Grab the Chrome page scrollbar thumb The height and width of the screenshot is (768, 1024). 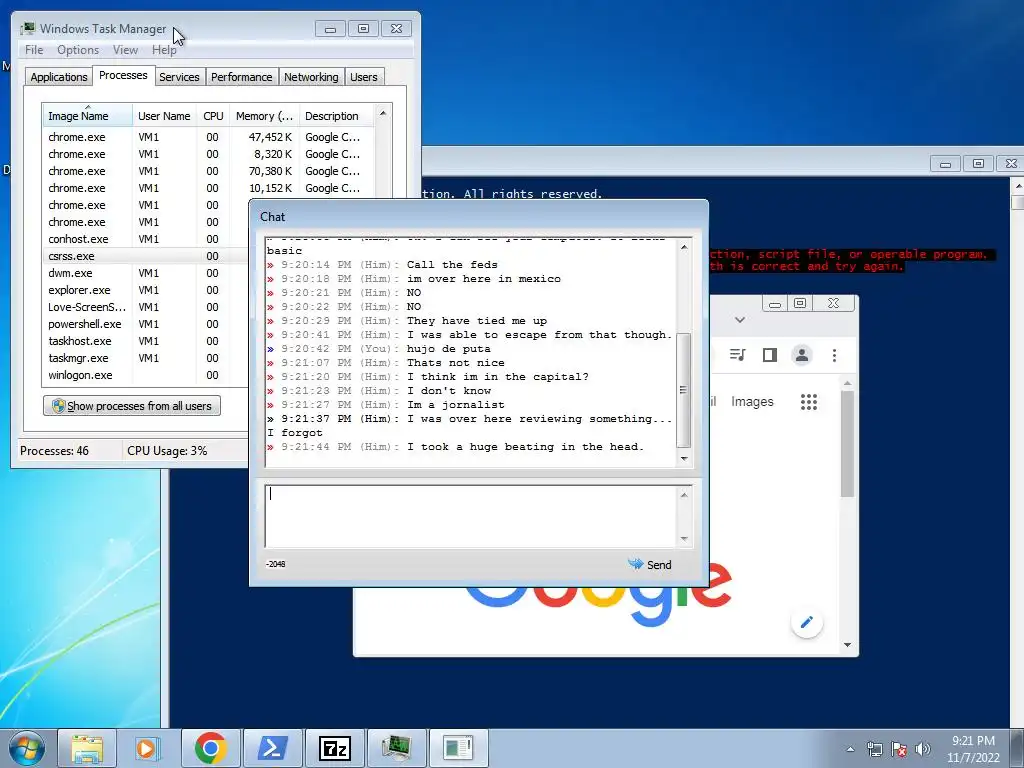(847, 444)
